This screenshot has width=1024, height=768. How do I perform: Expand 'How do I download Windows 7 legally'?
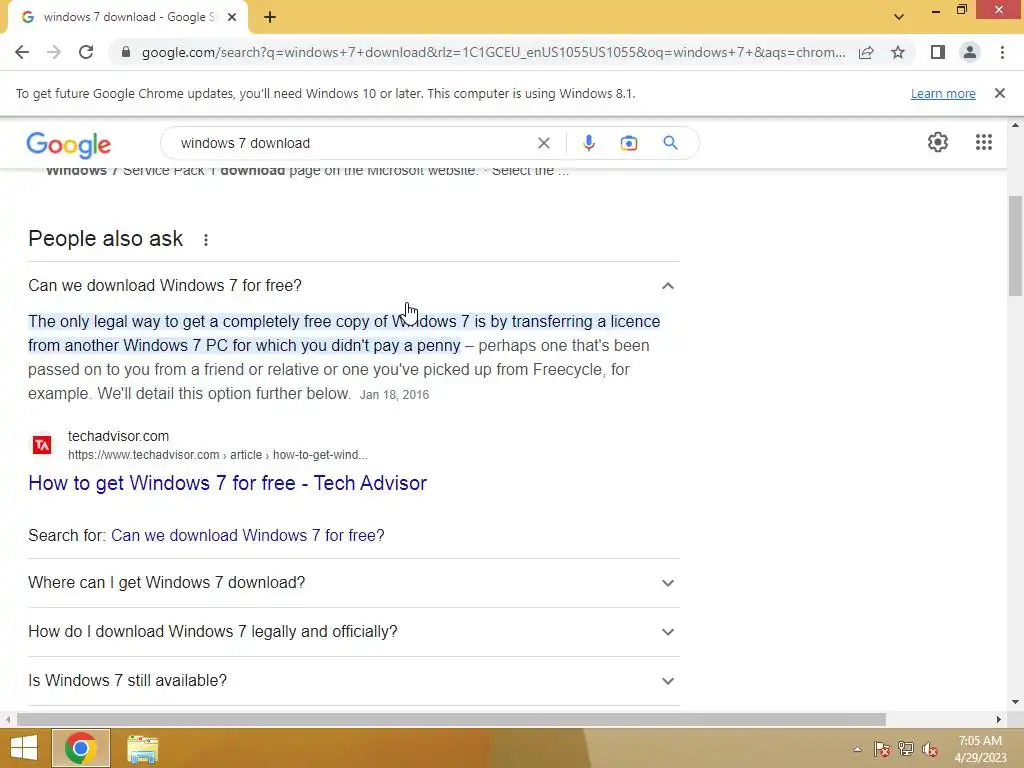coord(353,632)
